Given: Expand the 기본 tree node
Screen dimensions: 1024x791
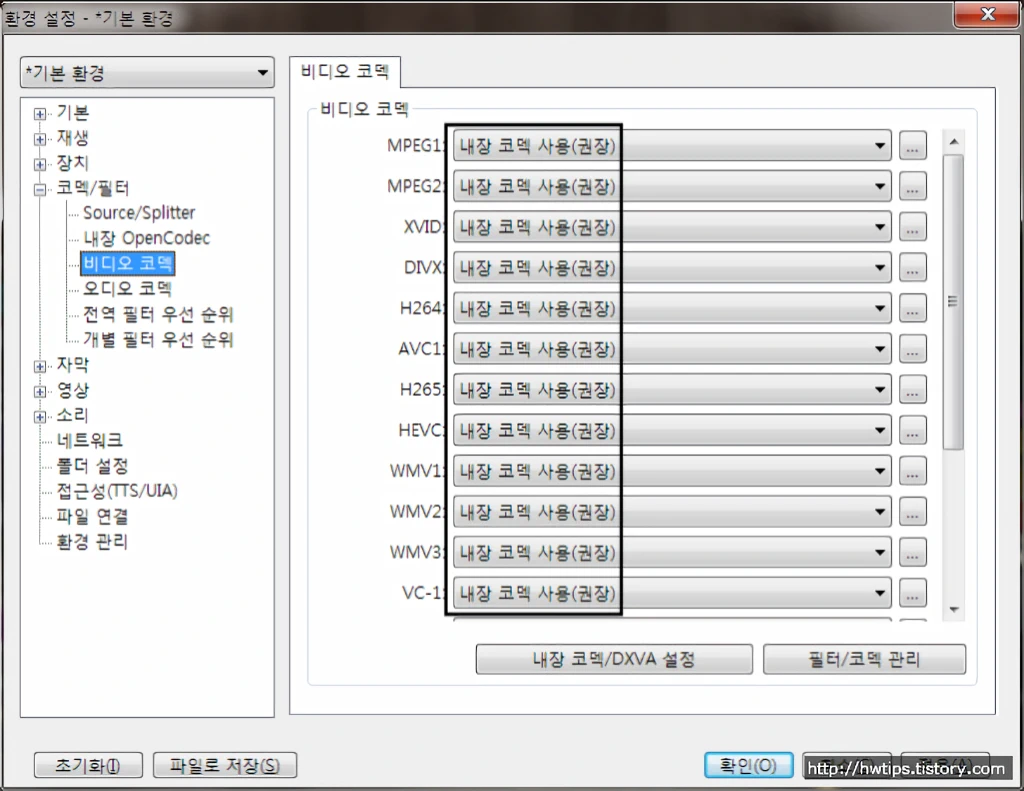Looking at the screenshot, I should (x=38, y=113).
